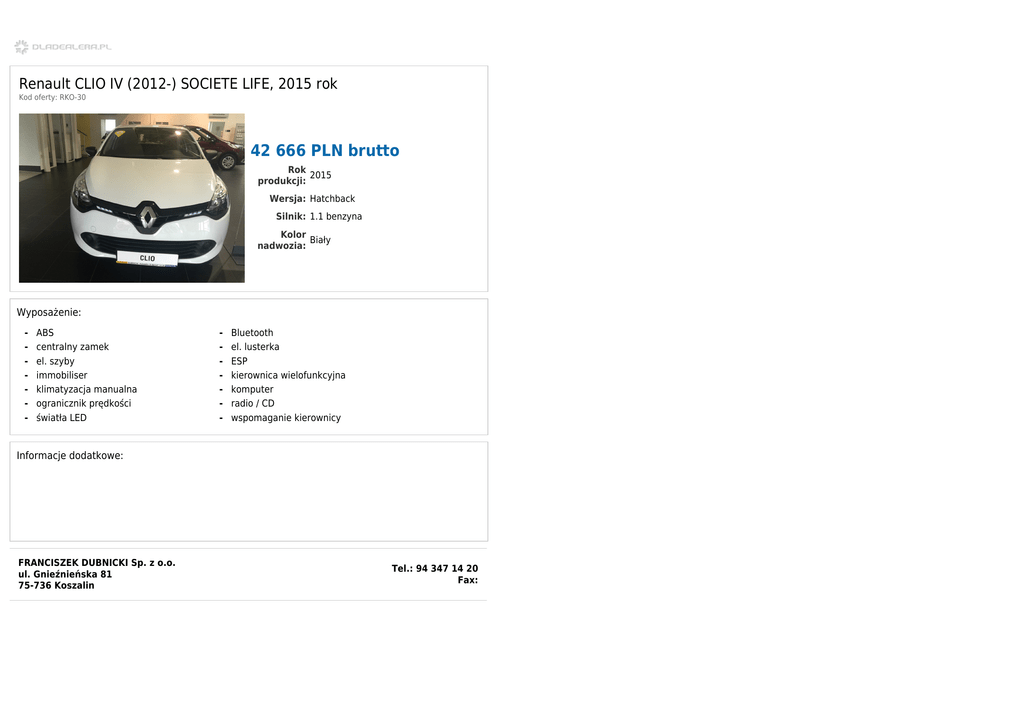Click the radio / CD list entry
The width and height of the screenshot is (1024, 724).
point(253,403)
